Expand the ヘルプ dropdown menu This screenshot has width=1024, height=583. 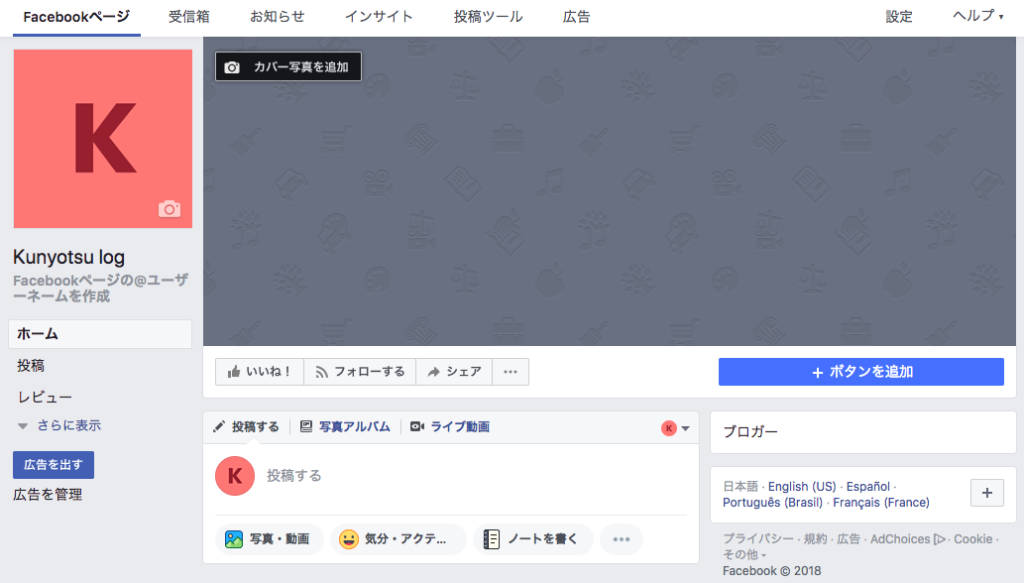point(978,16)
